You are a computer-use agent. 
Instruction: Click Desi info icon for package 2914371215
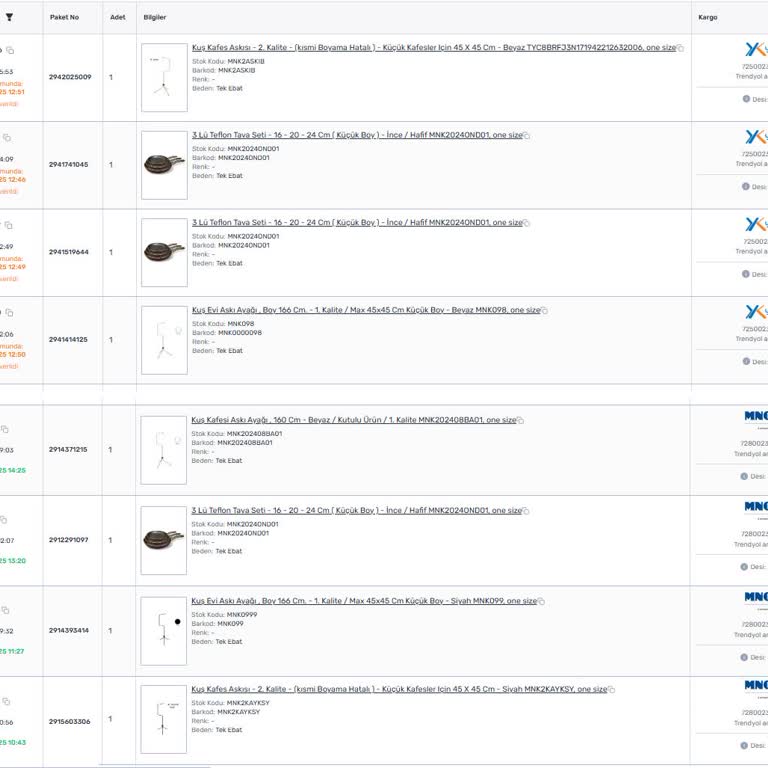point(744,476)
